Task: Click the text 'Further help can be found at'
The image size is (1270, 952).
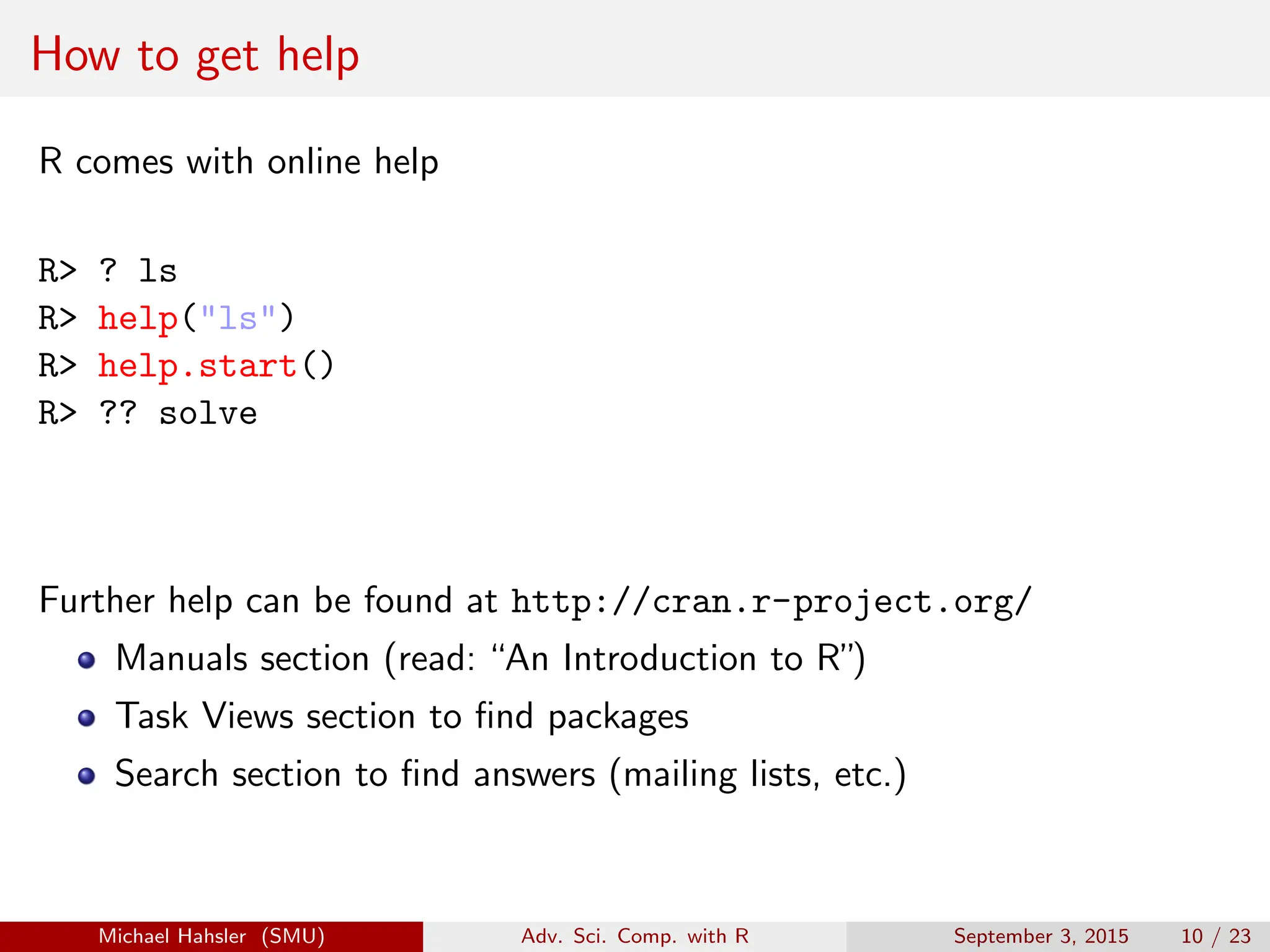Action: point(268,601)
